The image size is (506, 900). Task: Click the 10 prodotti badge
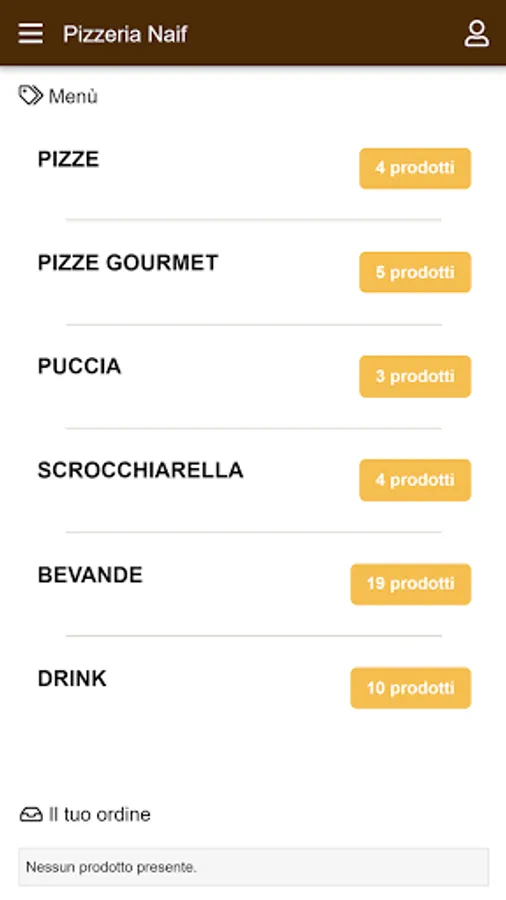(411, 688)
